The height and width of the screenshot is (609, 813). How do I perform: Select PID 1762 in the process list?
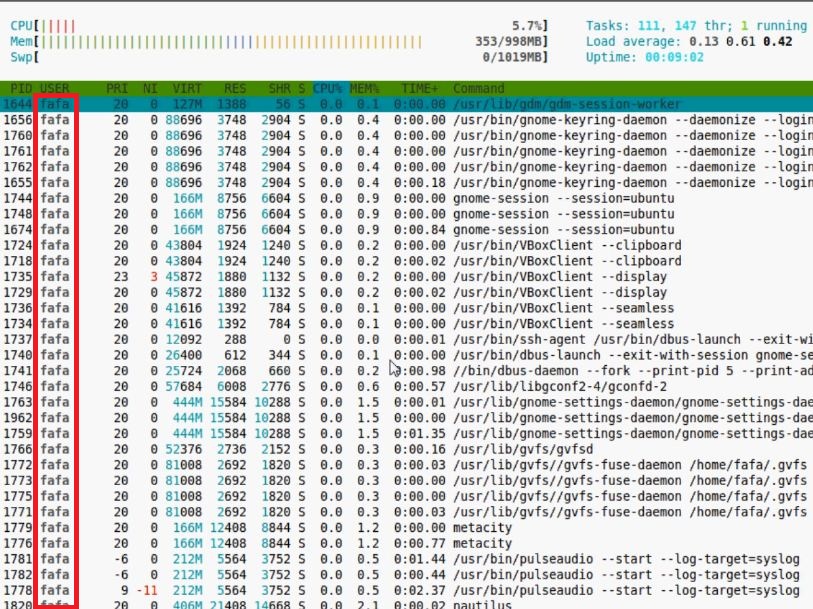(18, 167)
